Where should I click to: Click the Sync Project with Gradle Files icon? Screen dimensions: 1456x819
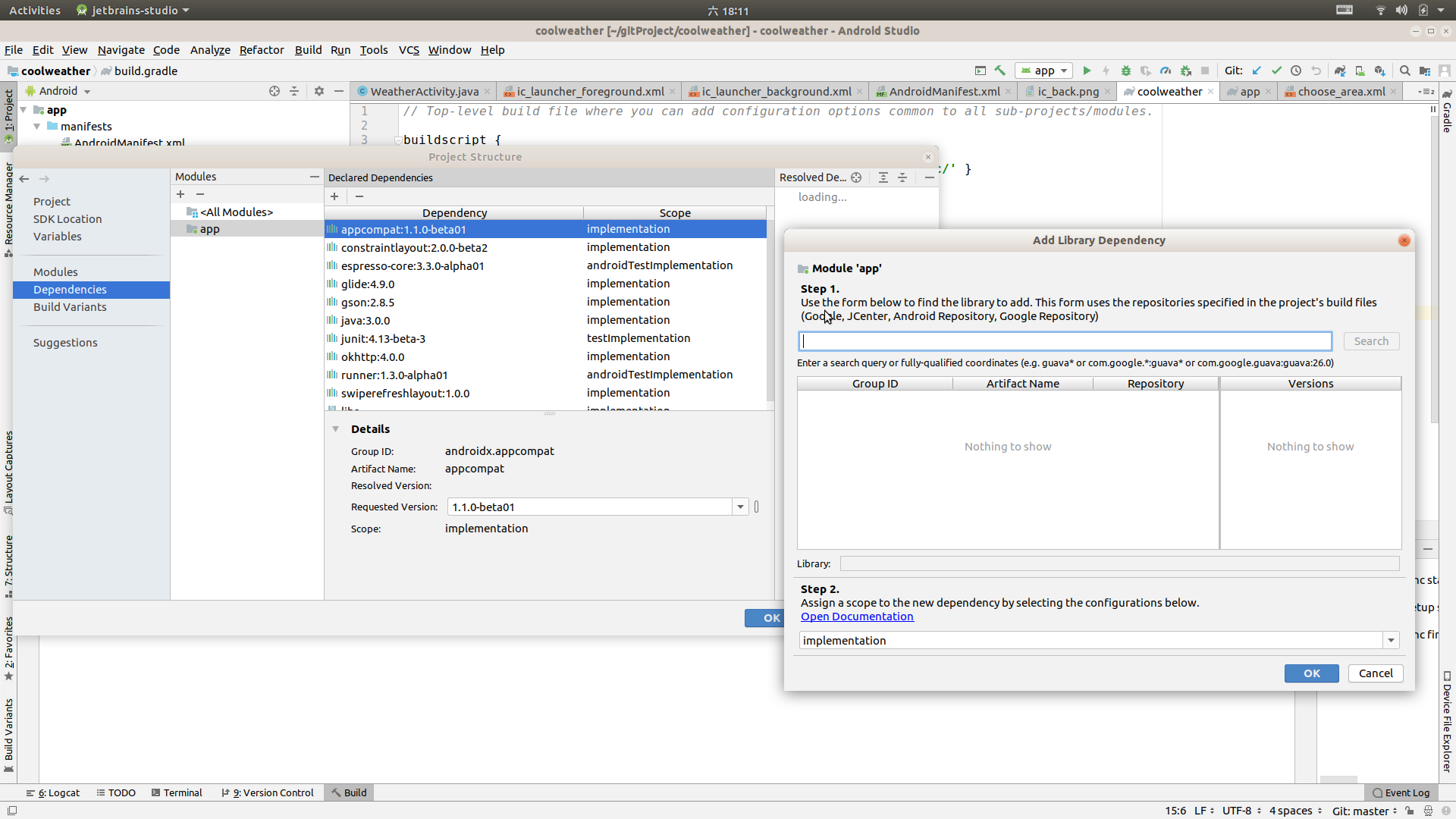[x=1340, y=71]
